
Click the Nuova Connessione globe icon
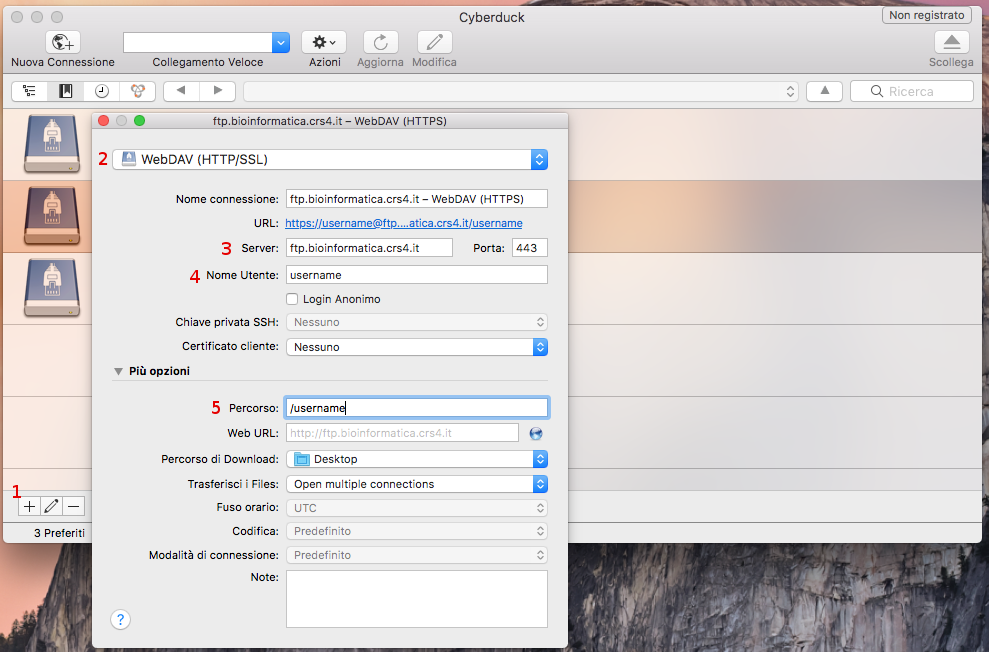click(63, 42)
